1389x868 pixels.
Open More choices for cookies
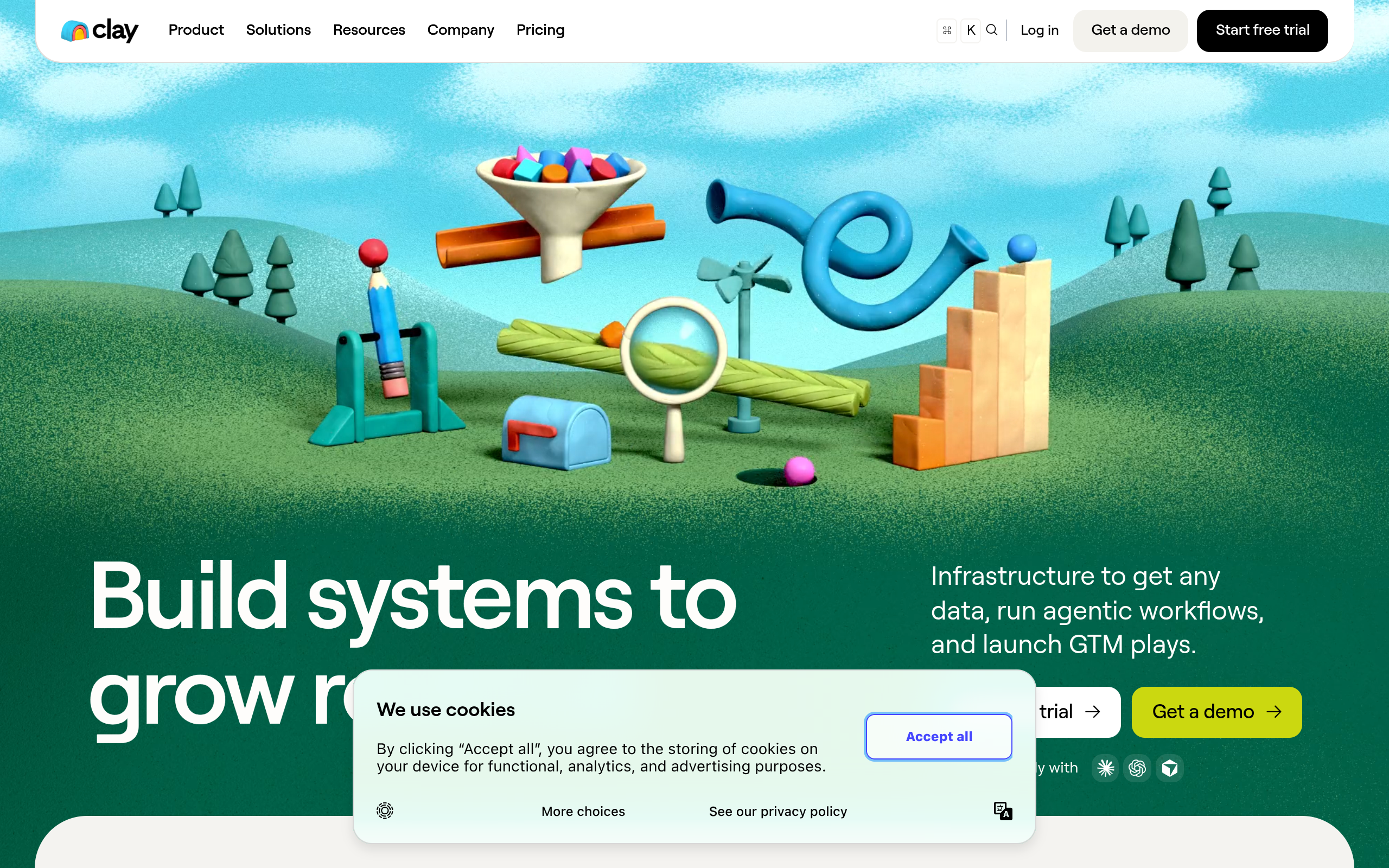click(583, 811)
